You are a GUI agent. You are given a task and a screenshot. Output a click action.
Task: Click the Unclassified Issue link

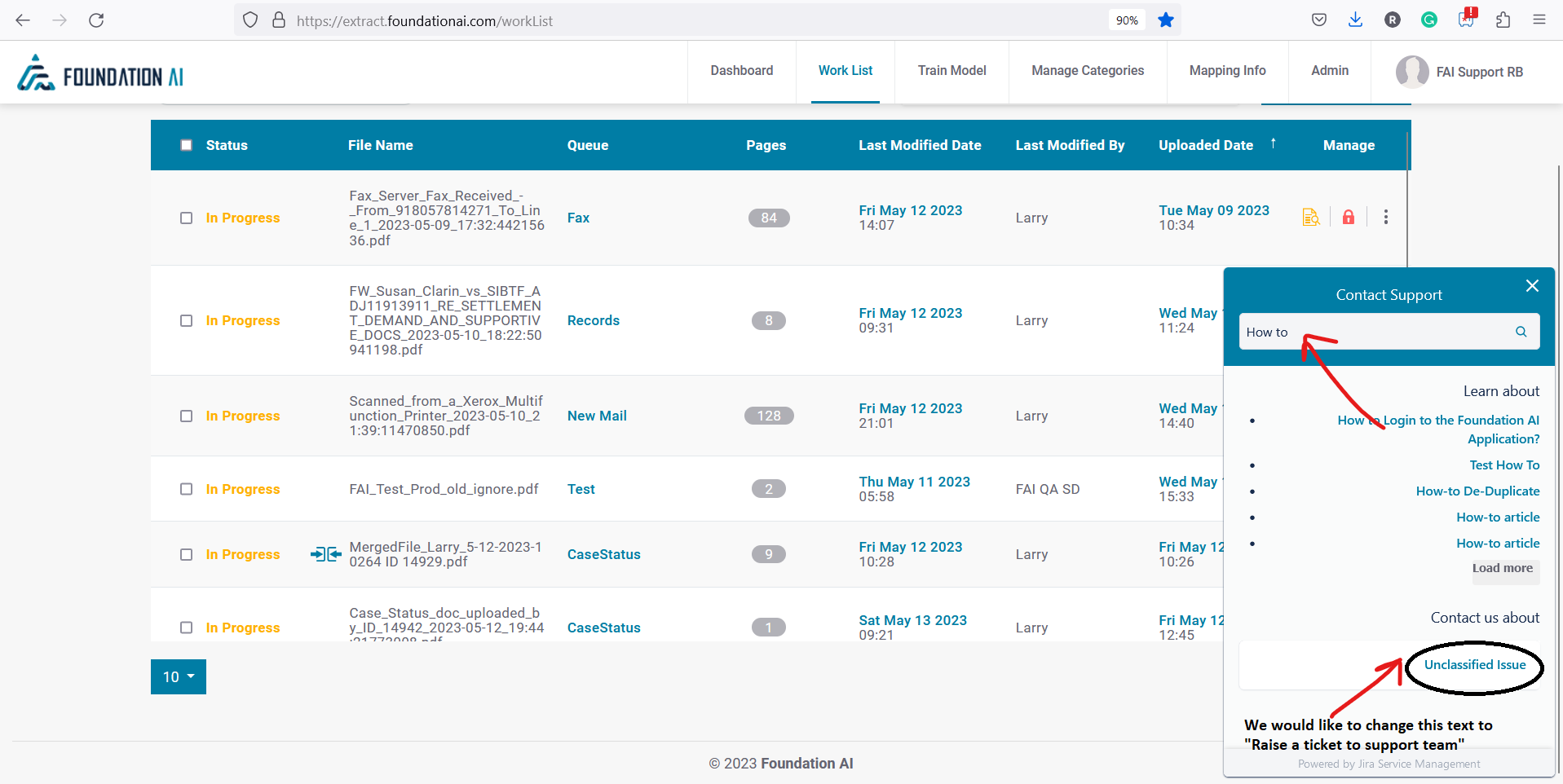point(1474,664)
